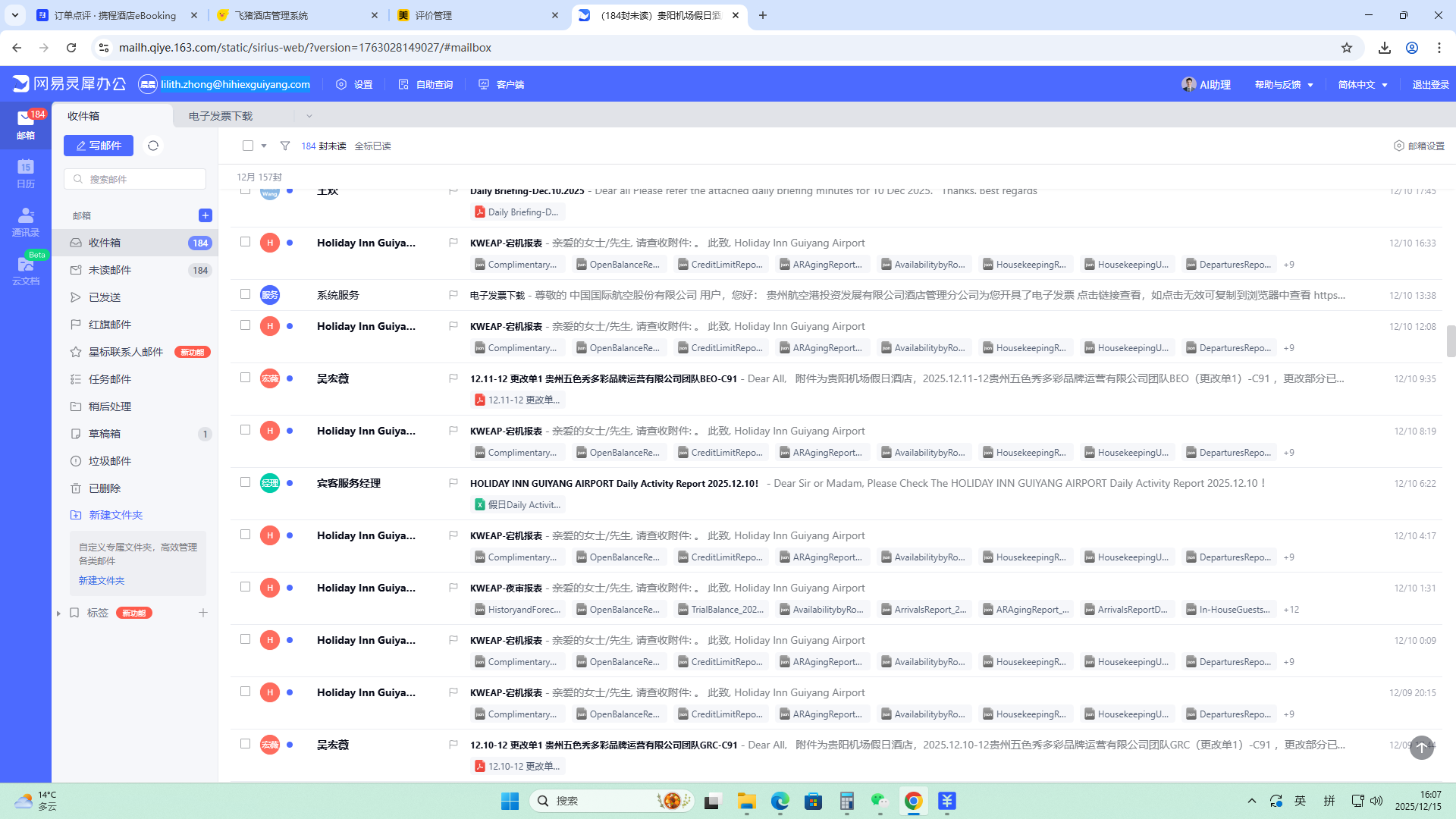The width and height of the screenshot is (1456, 819).
Task: Click blue plus icon beside 邮箱
Action: point(205,215)
